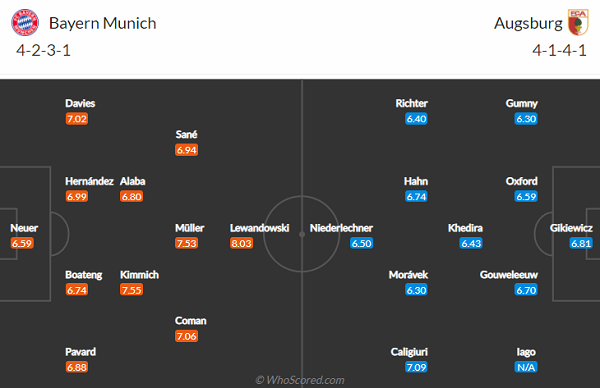Click Bayern's 4-2-3-1 formation label
Viewport: 600px width, 388px height.
coord(43,51)
